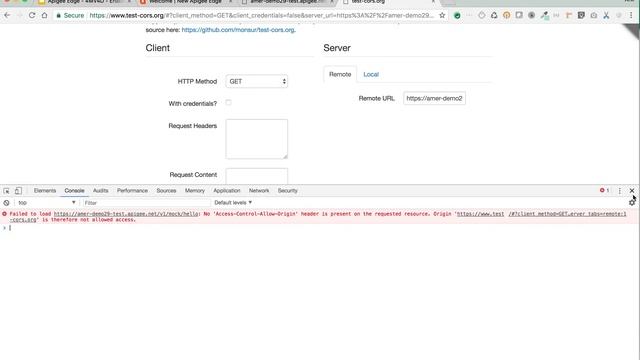Switch to the Remote server tab
The width and height of the screenshot is (640, 360).
340,74
